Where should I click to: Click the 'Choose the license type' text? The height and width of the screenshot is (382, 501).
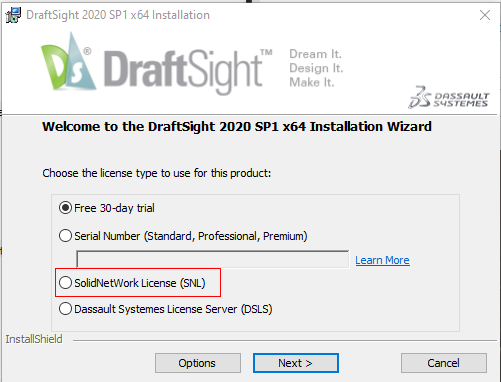(157, 173)
